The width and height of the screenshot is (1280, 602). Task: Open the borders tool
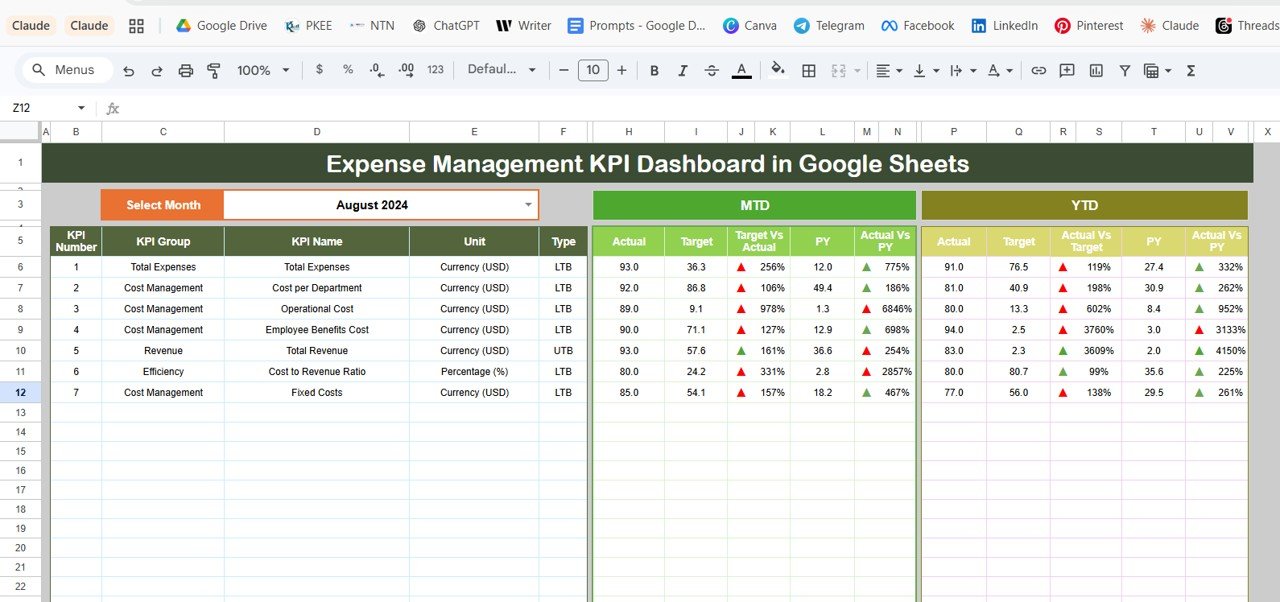click(x=809, y=70)
